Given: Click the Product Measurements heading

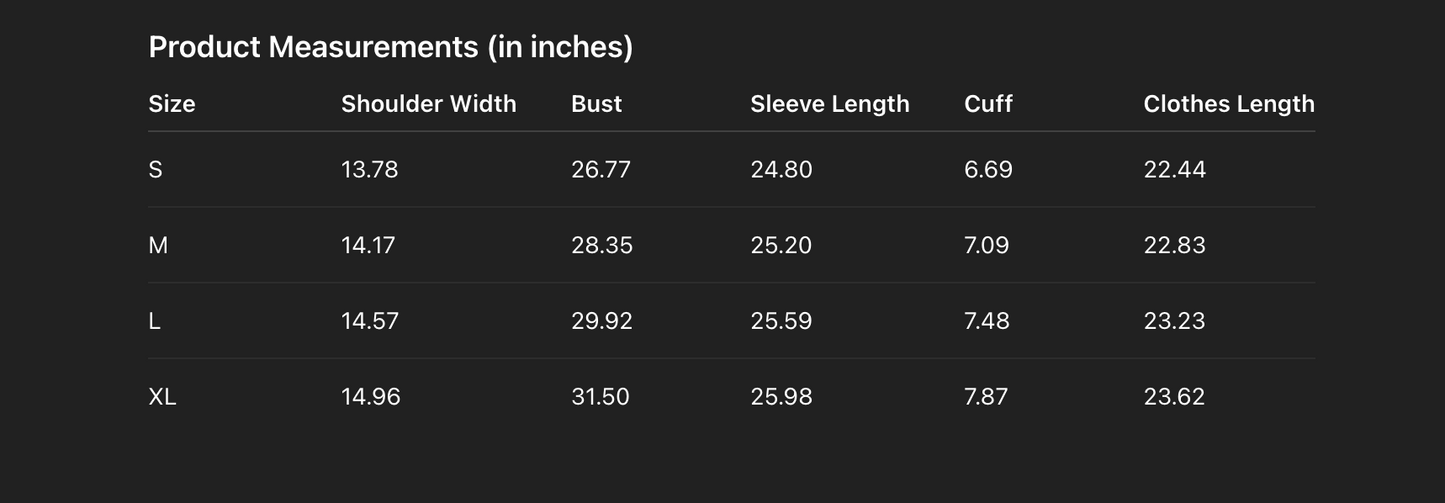Looking at the screenshot, I should coord(390,47).
